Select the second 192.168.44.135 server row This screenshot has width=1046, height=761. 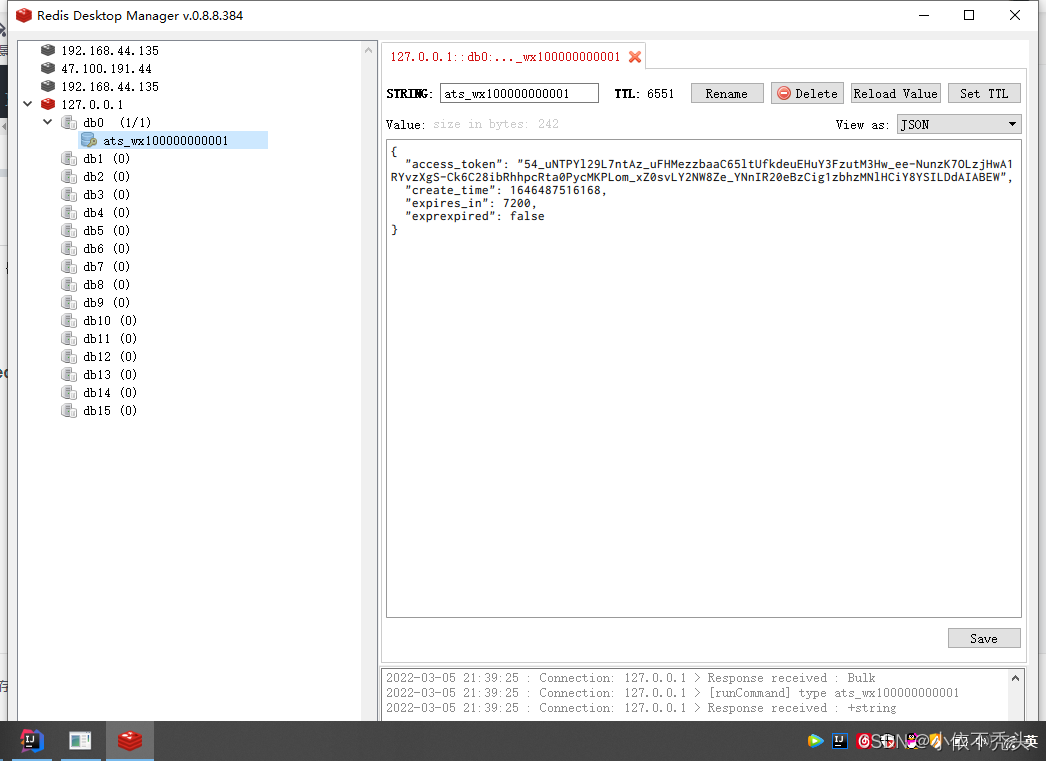point(110,86)
